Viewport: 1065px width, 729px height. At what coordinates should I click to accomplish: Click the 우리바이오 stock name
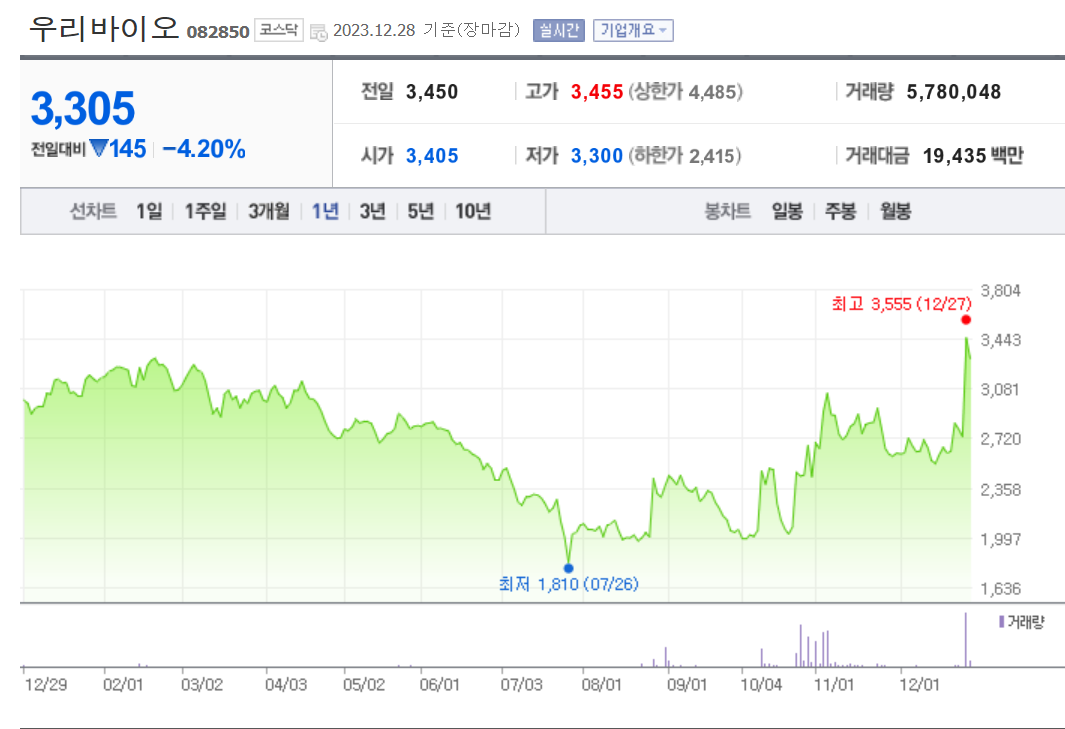[x=104, y=29]
